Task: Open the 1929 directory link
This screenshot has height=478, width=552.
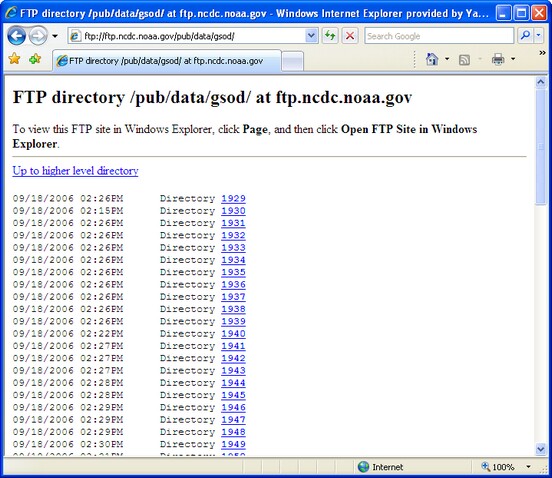Action: click(x=233, y=199)
